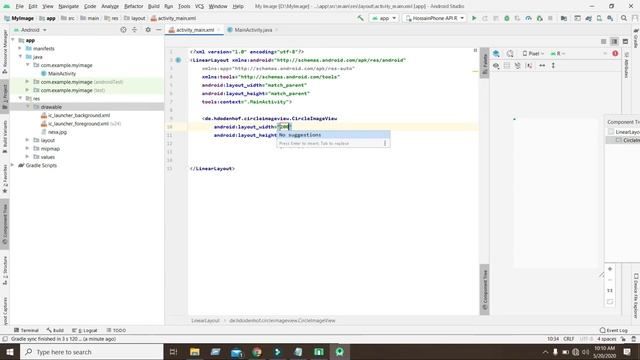This screenshot has width=640, height=360.
Task: Expand the mipmap folder
Action: pyautogui.click(x=27, y=149)
